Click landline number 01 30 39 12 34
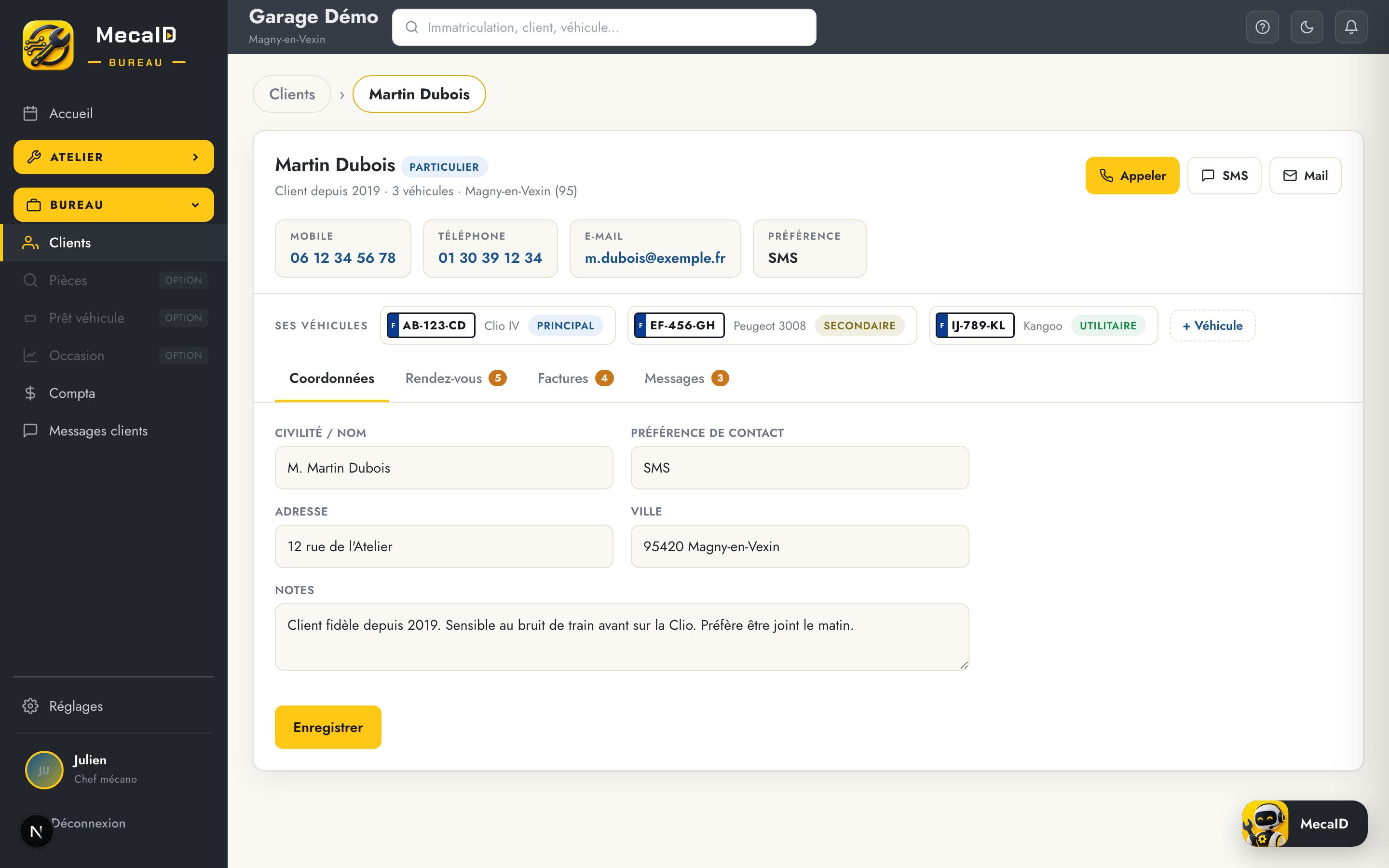Image resolution: width=1389 pixels, height=868 pixels. [x=490, y=258]
